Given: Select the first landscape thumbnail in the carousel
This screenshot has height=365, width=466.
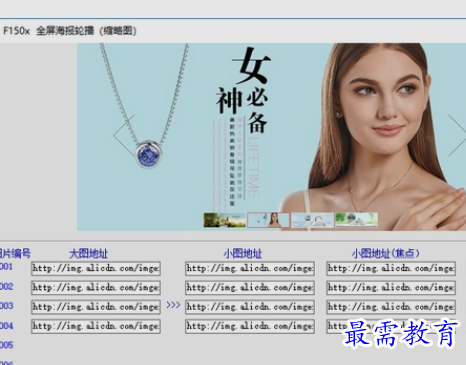Looking at the screenshot, I should 225,220.
